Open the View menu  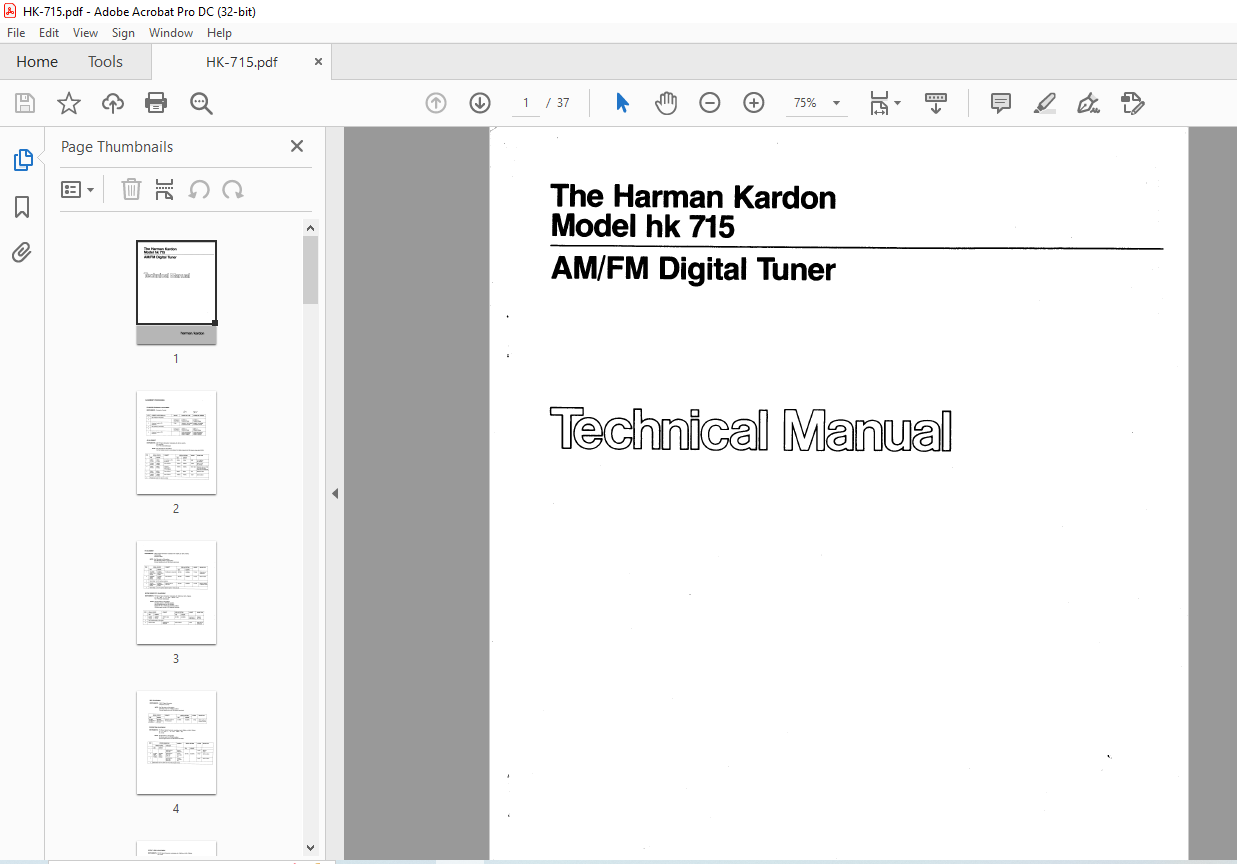(85, 33)
